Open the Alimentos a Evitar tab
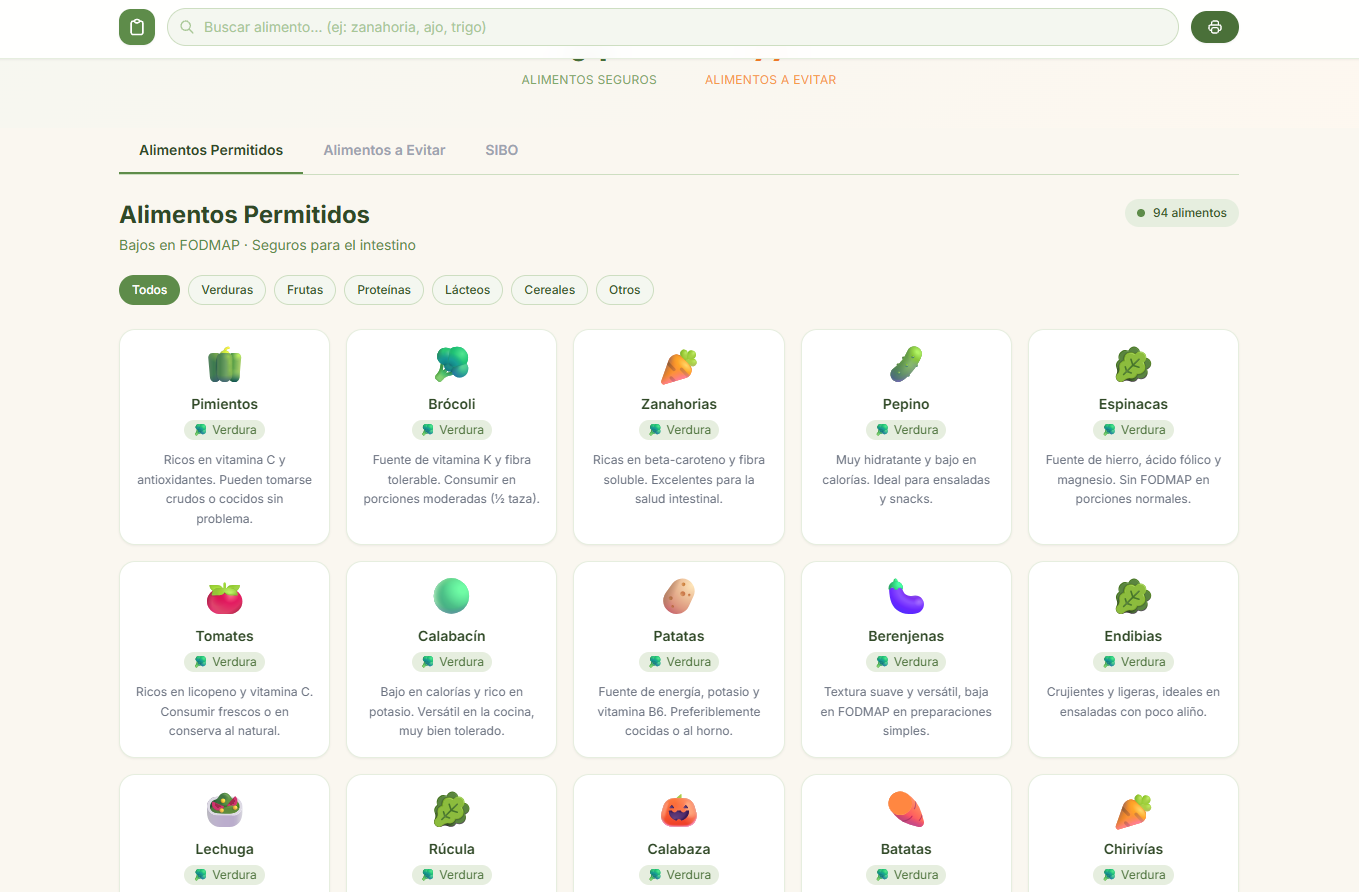 tap(384, 150)
